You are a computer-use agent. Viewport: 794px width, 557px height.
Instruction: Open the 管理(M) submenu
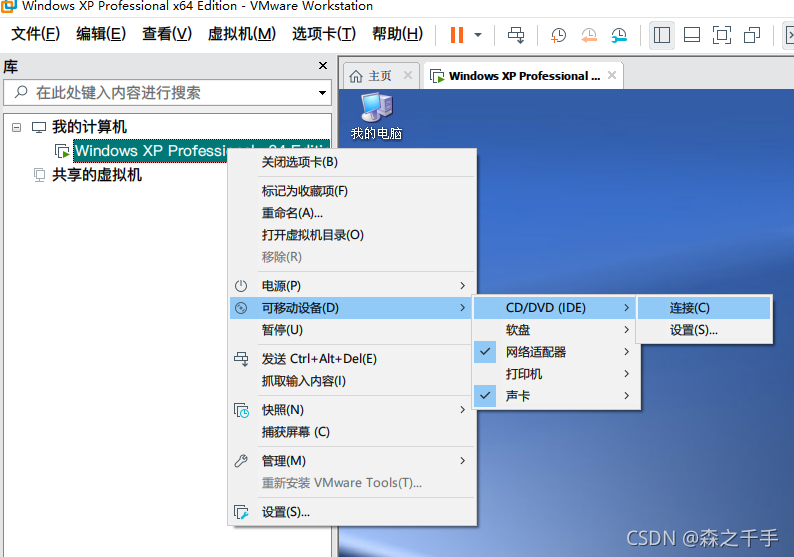tap(353, 461)
